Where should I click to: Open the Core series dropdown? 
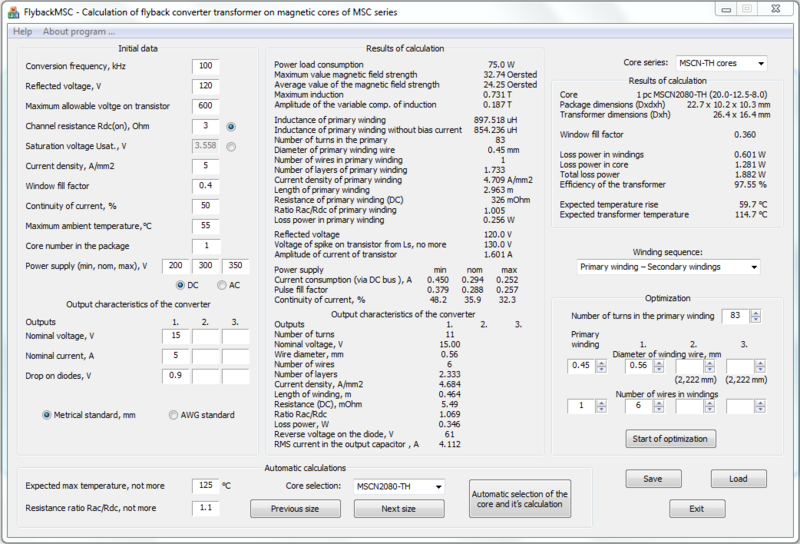point(721,63)
